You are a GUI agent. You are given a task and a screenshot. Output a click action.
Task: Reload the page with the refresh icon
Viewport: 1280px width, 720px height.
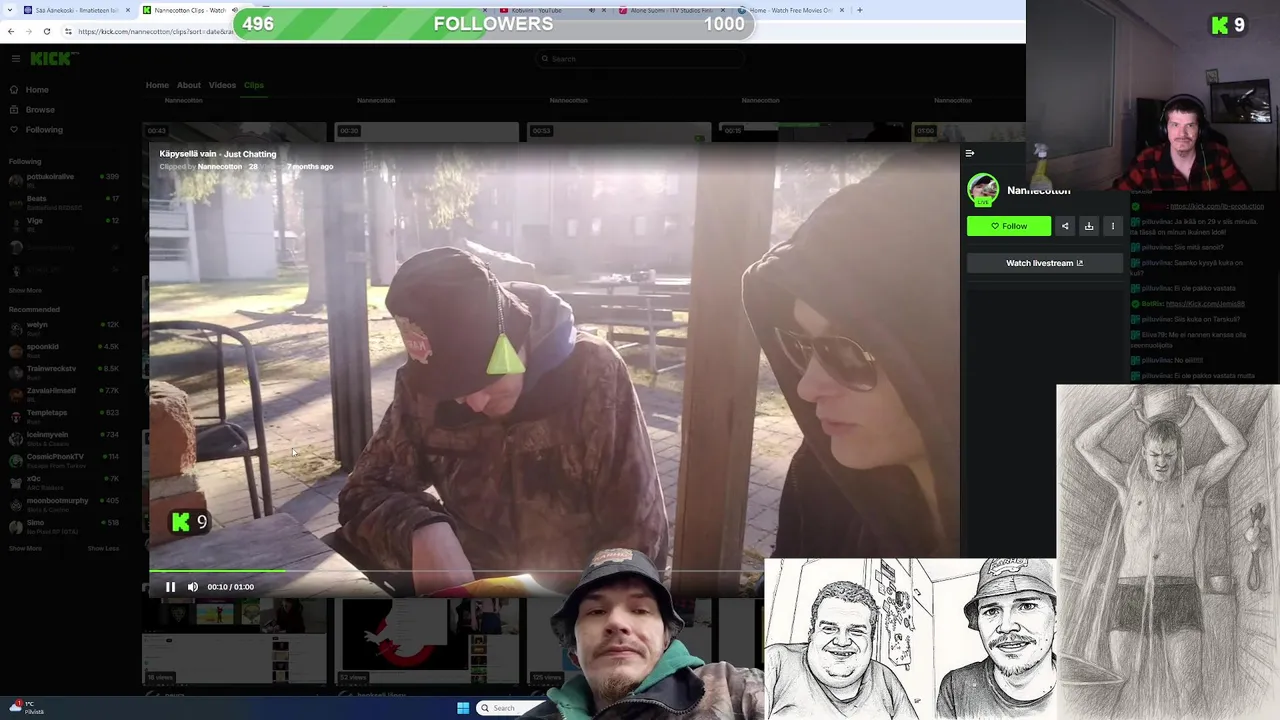tap(46, 31)
